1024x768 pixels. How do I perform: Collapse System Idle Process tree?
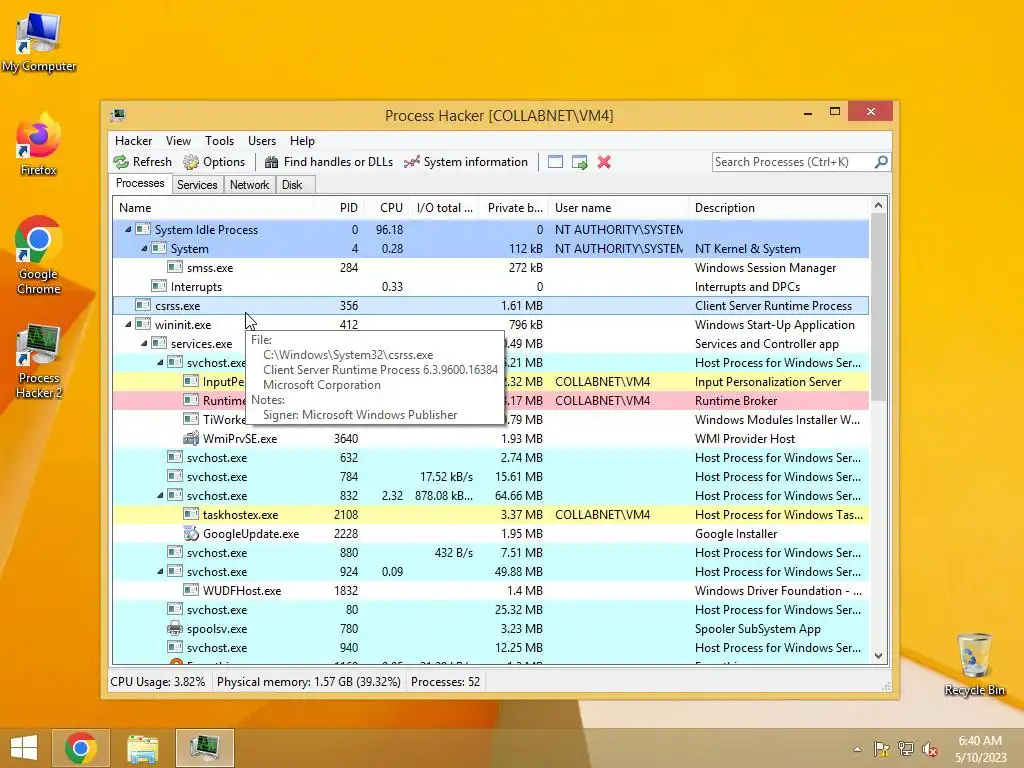tap(128, 229)
